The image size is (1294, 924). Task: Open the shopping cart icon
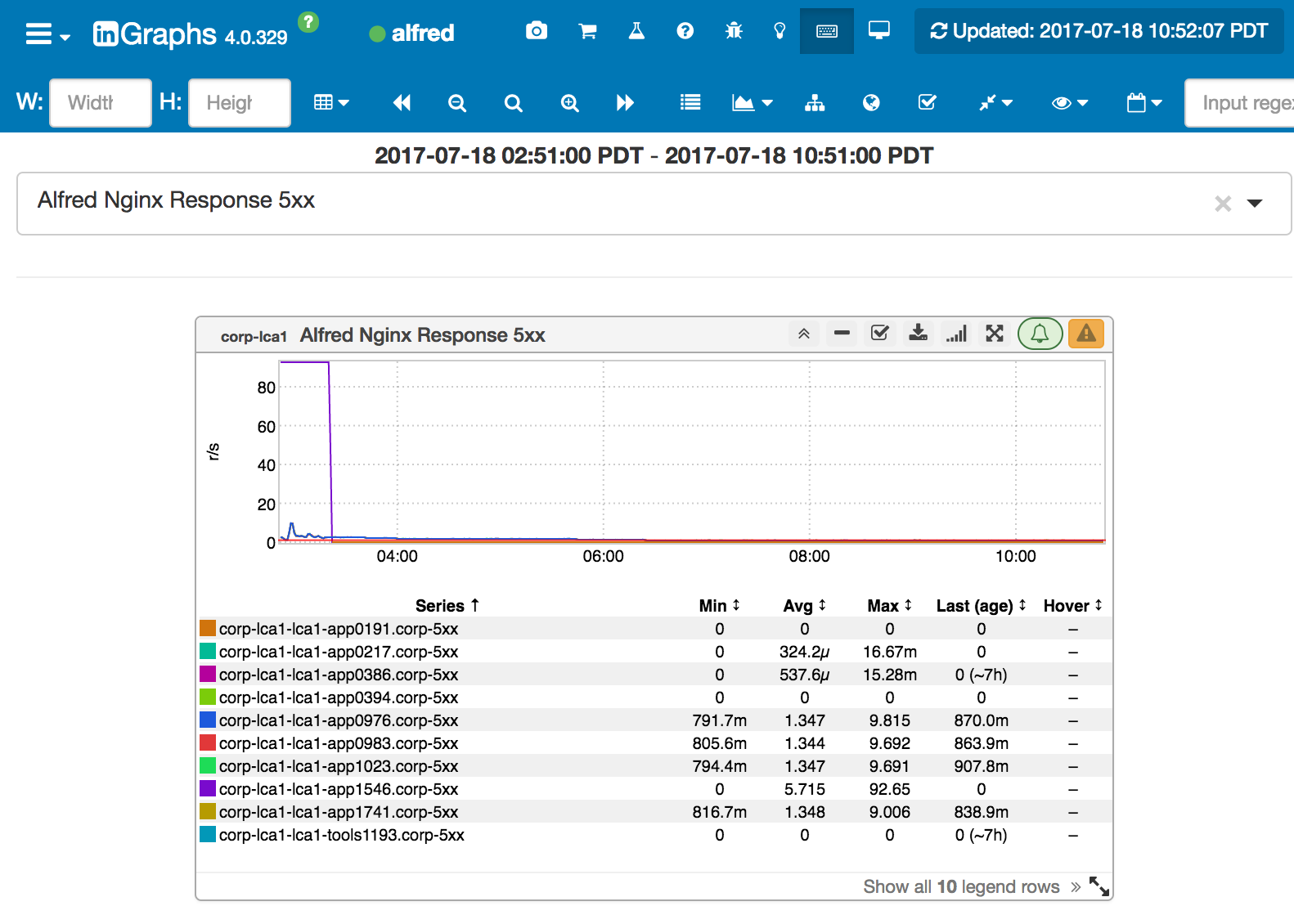587,31
